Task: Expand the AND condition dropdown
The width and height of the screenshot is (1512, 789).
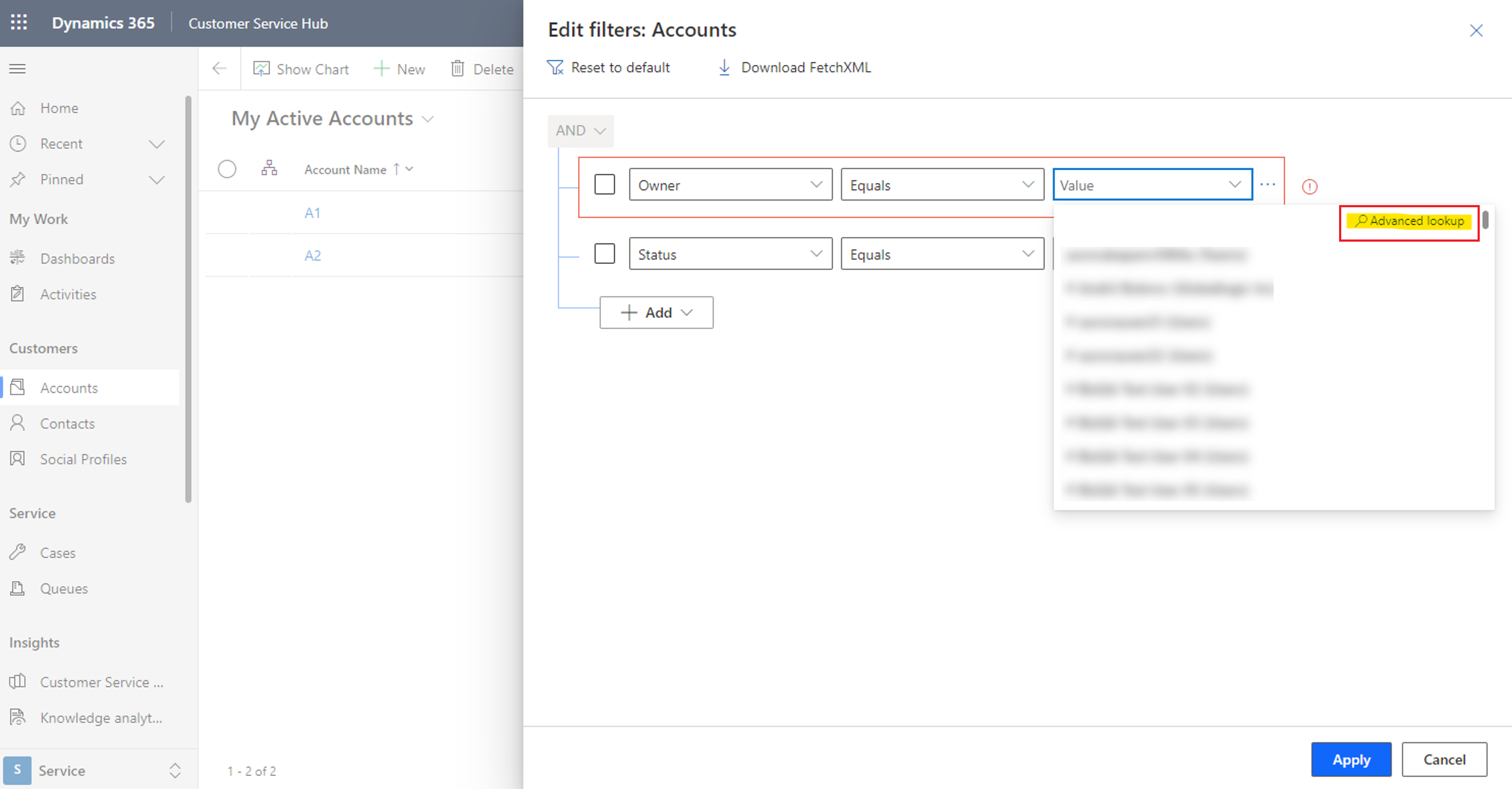Action: [x=579, y=130]
